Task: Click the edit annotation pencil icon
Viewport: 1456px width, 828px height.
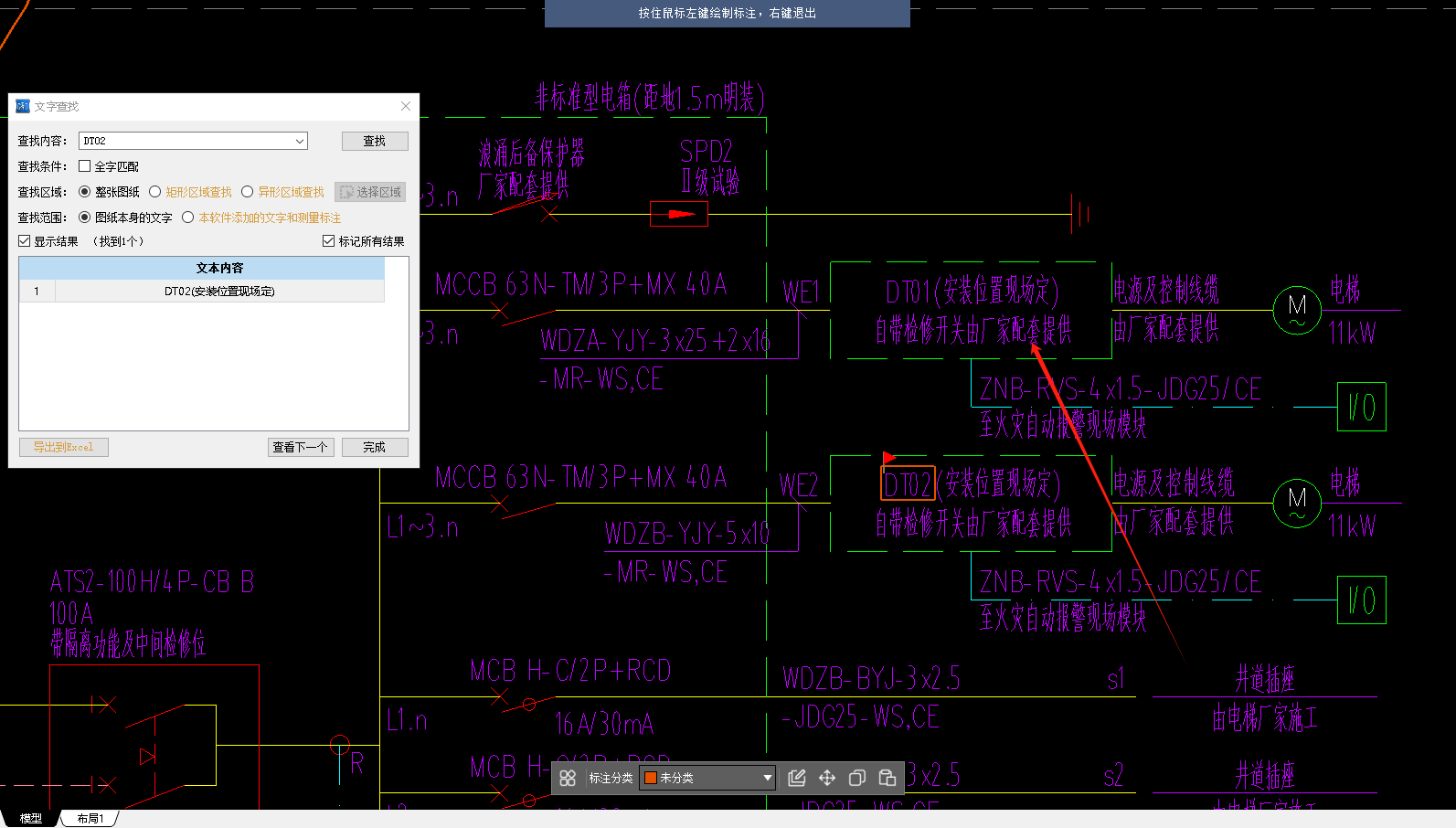Action: click(x=797, y=778)
